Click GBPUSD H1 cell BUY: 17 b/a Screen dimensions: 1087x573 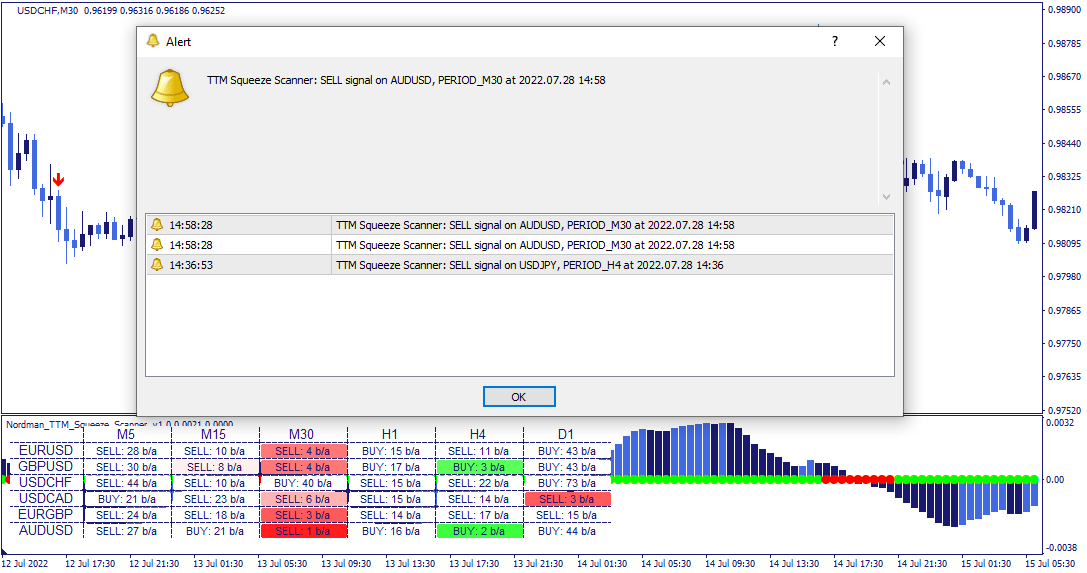pos(392,467)
